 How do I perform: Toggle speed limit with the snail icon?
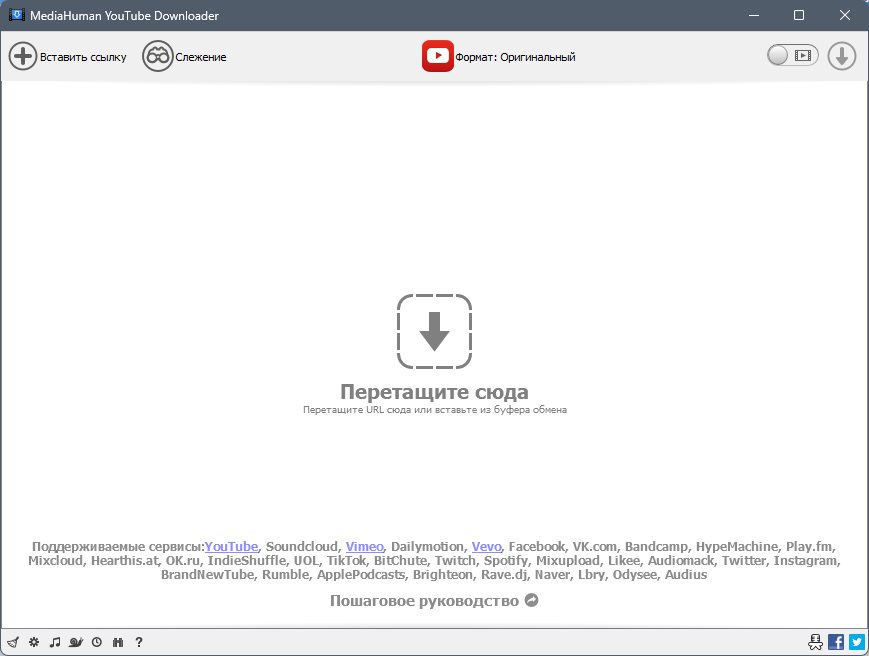click(76, 642)
